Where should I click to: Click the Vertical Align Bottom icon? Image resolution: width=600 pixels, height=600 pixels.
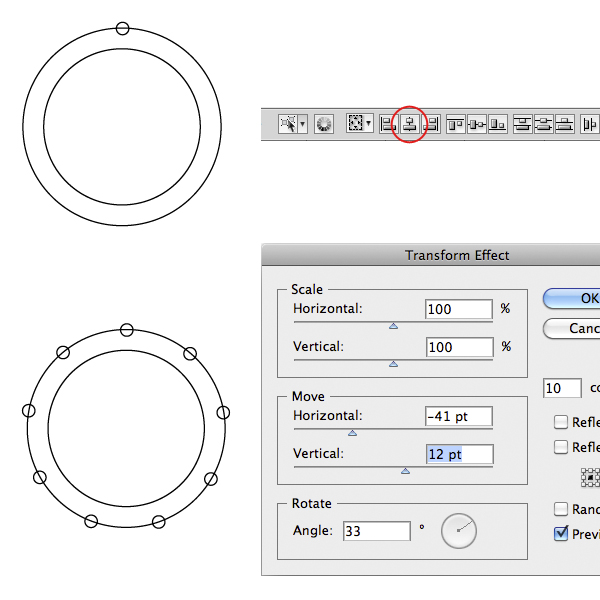click(x=498, y=124)
